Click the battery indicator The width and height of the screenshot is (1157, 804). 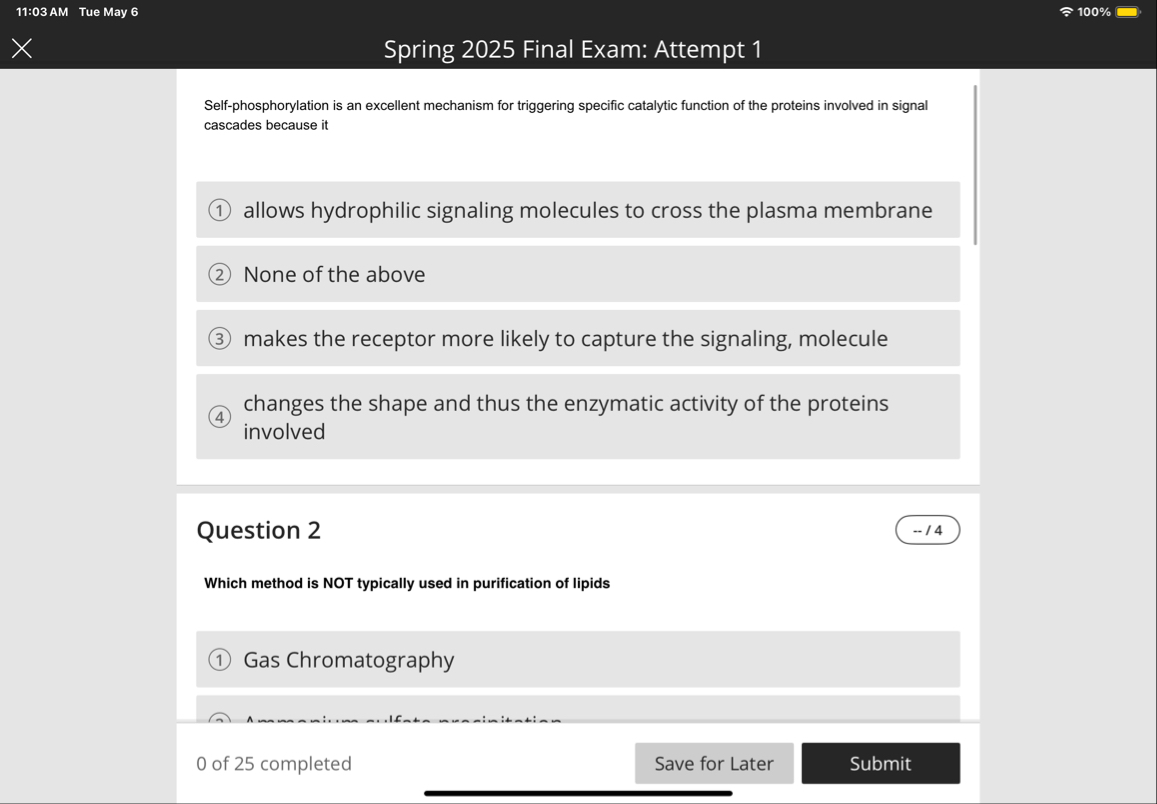click(x=1128, y=11)
